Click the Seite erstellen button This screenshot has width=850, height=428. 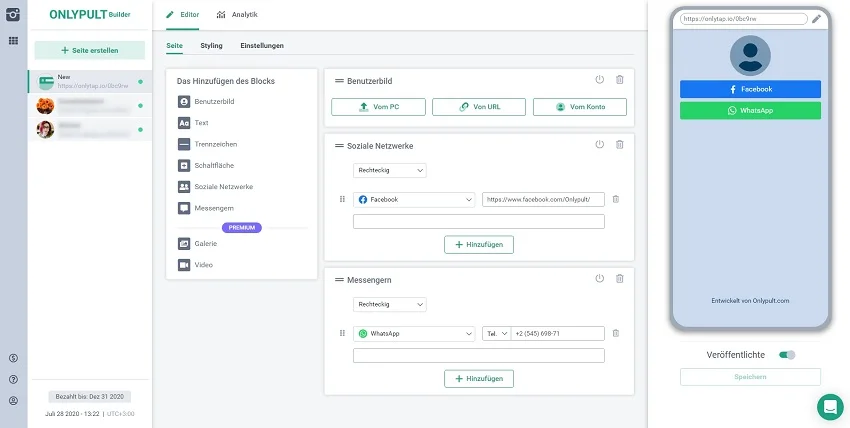tap(90, 50)
